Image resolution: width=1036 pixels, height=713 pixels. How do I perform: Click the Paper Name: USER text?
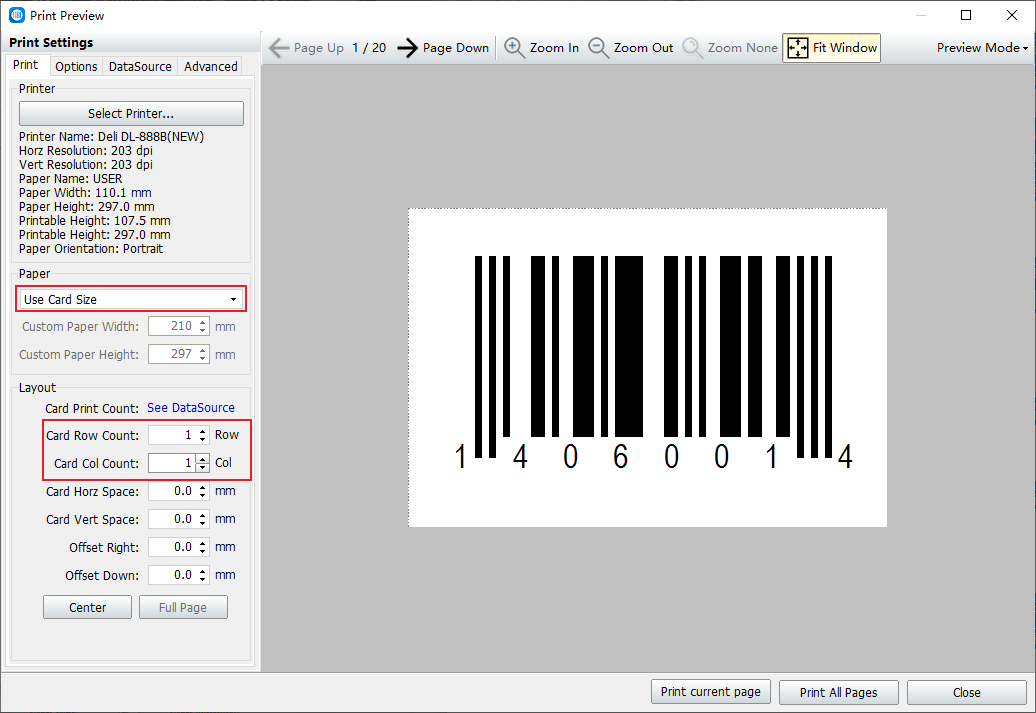click(71, 179)
